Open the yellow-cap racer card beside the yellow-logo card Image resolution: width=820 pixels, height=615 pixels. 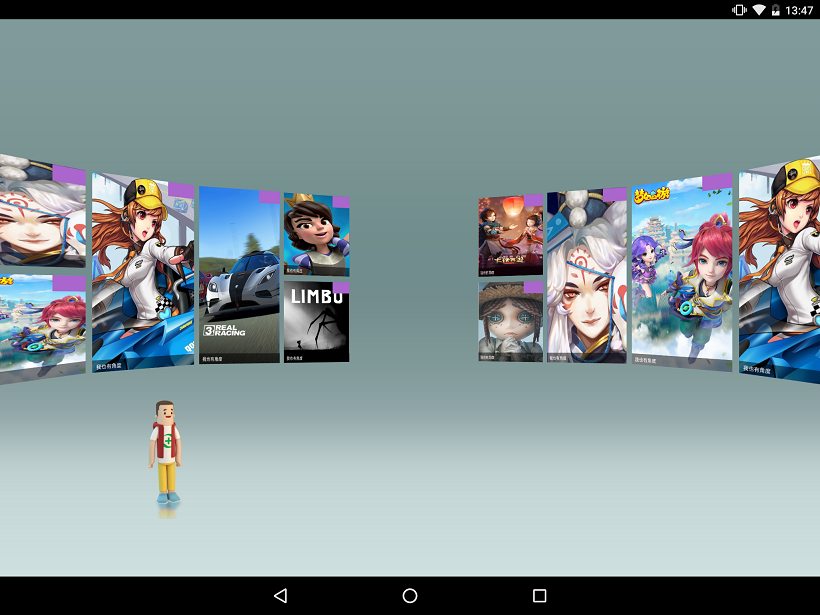tap(779, 269)
